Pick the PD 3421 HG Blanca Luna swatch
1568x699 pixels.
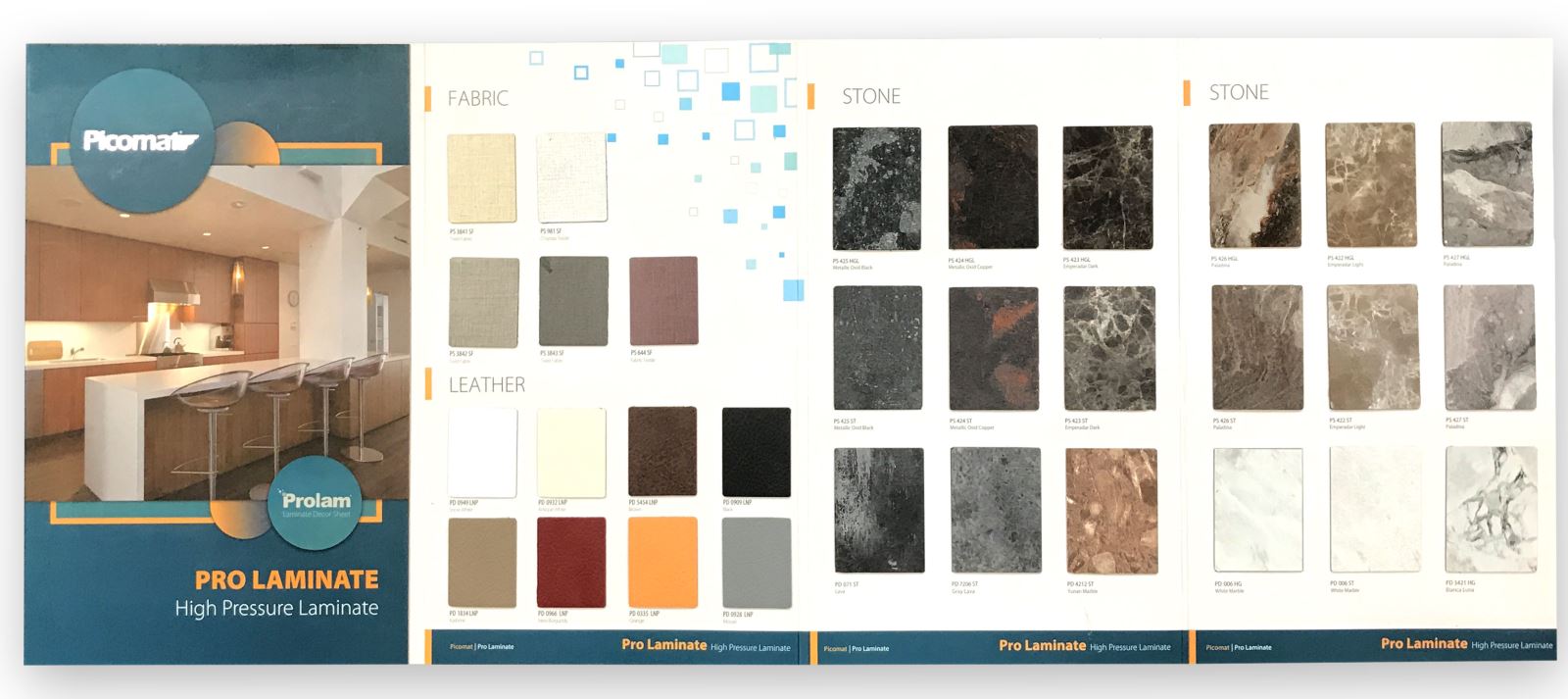pyautogui.click(x=1492, y=510)
